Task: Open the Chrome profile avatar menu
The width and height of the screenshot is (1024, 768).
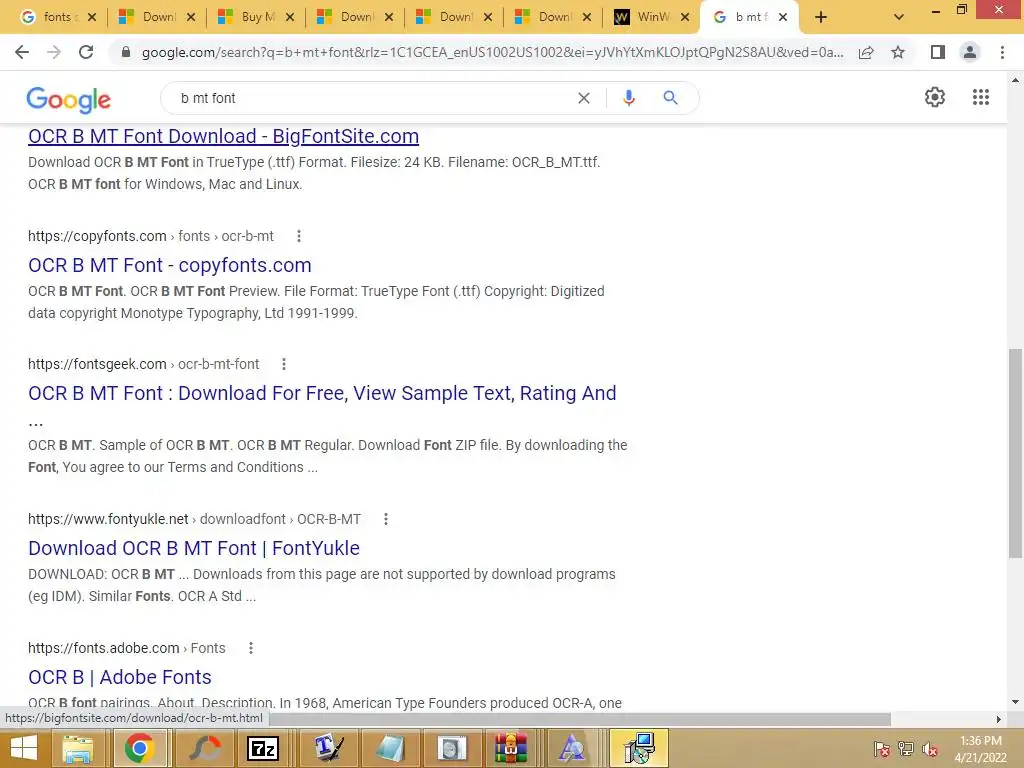Action: click(970, 52)
